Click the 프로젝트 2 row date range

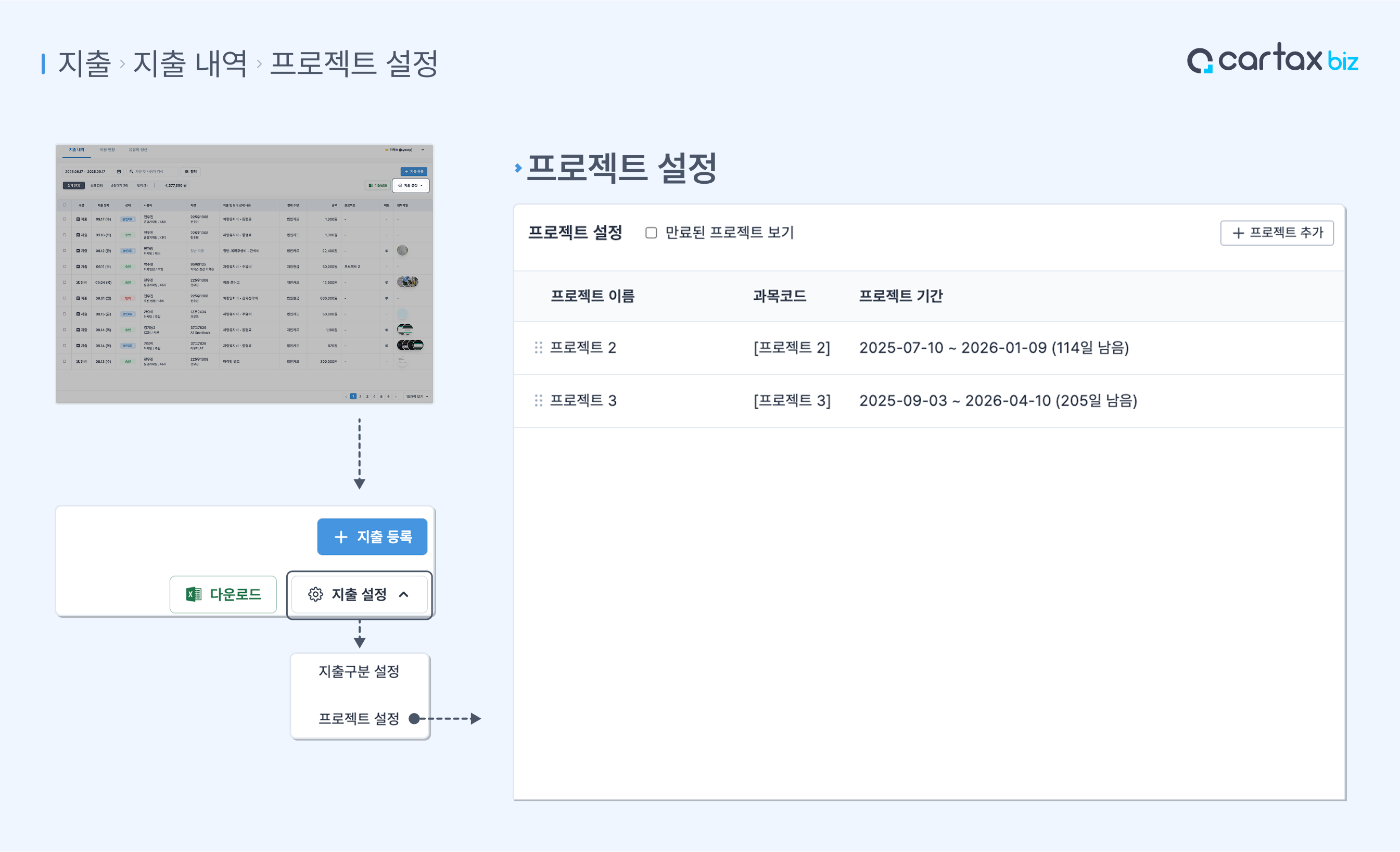pos(993,347)
